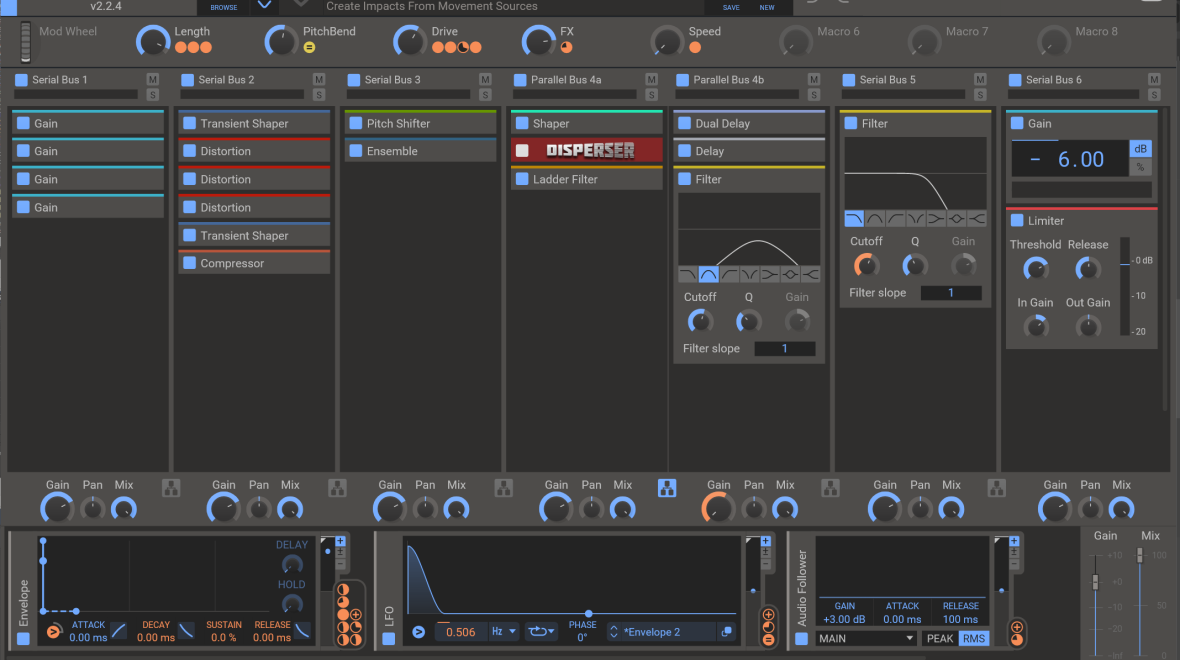Click Mod Wheel strip icon
Image resolution: width=1180 pixels, height=660 pixels.
point(26,41)
